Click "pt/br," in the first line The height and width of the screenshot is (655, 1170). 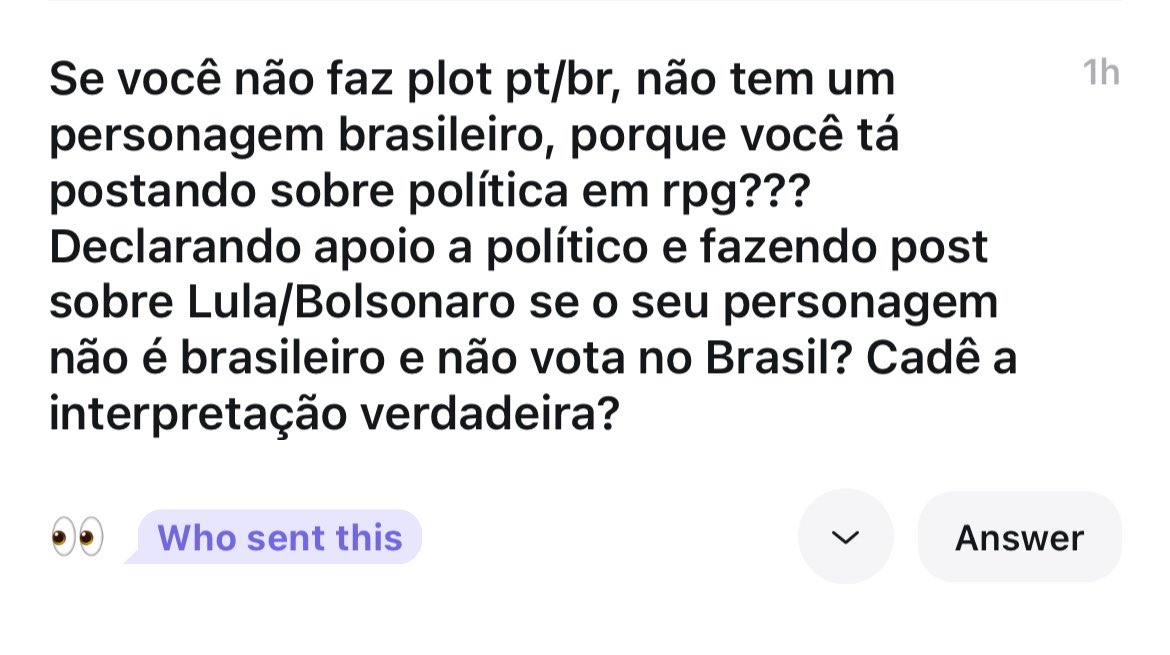coord(563,79)
